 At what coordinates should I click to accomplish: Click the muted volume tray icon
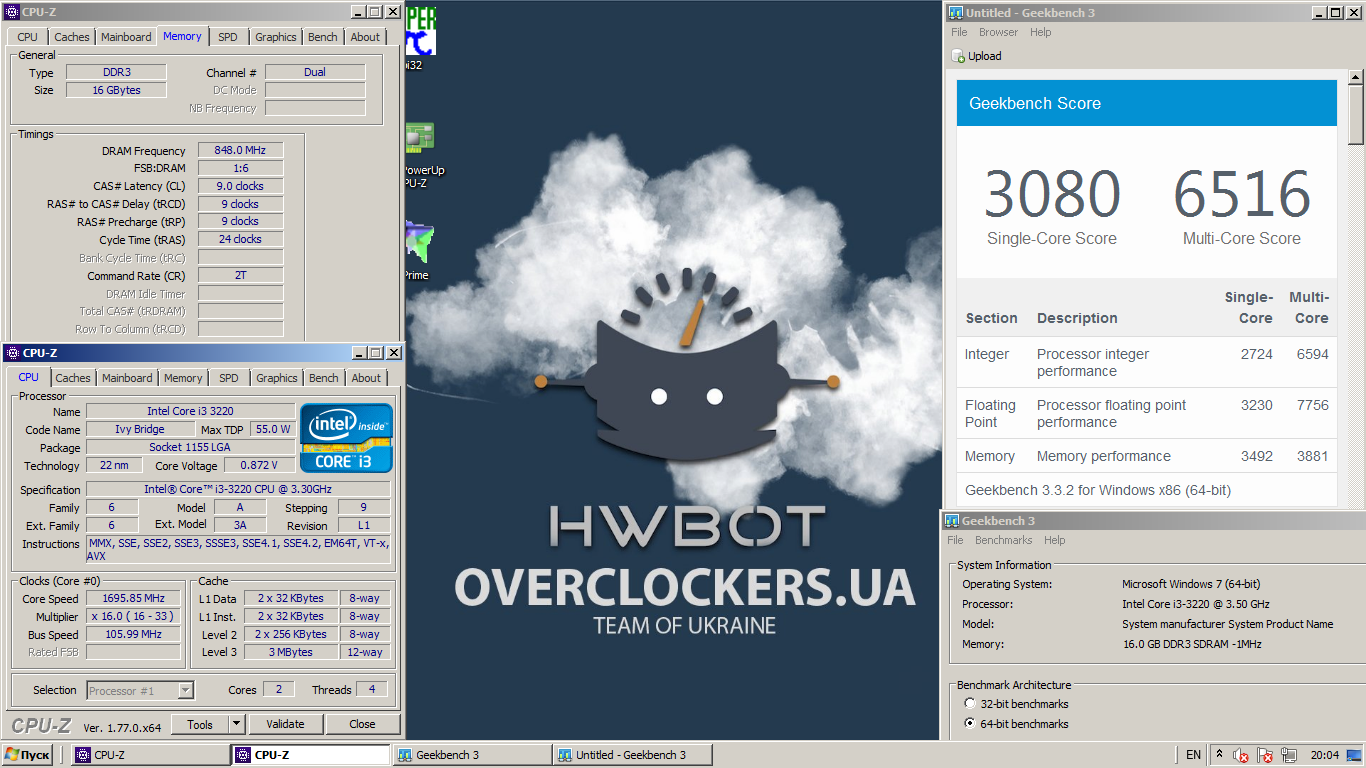[x=1242, y=755]
